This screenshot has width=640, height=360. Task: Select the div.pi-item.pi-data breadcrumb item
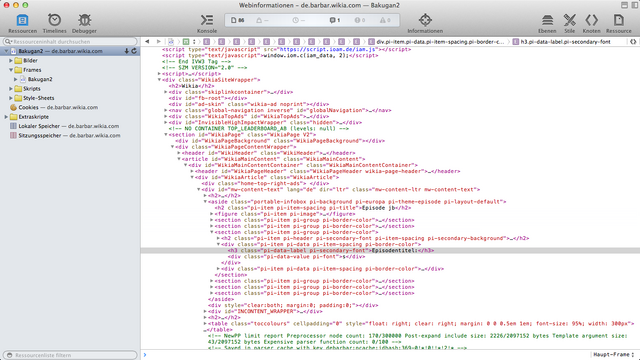(436, 42)
